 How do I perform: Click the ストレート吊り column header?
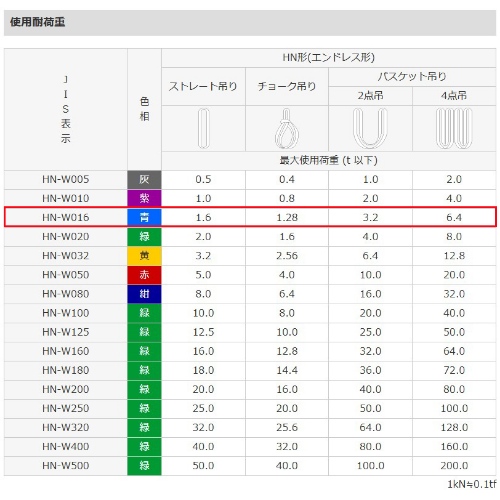coord(203,86)
